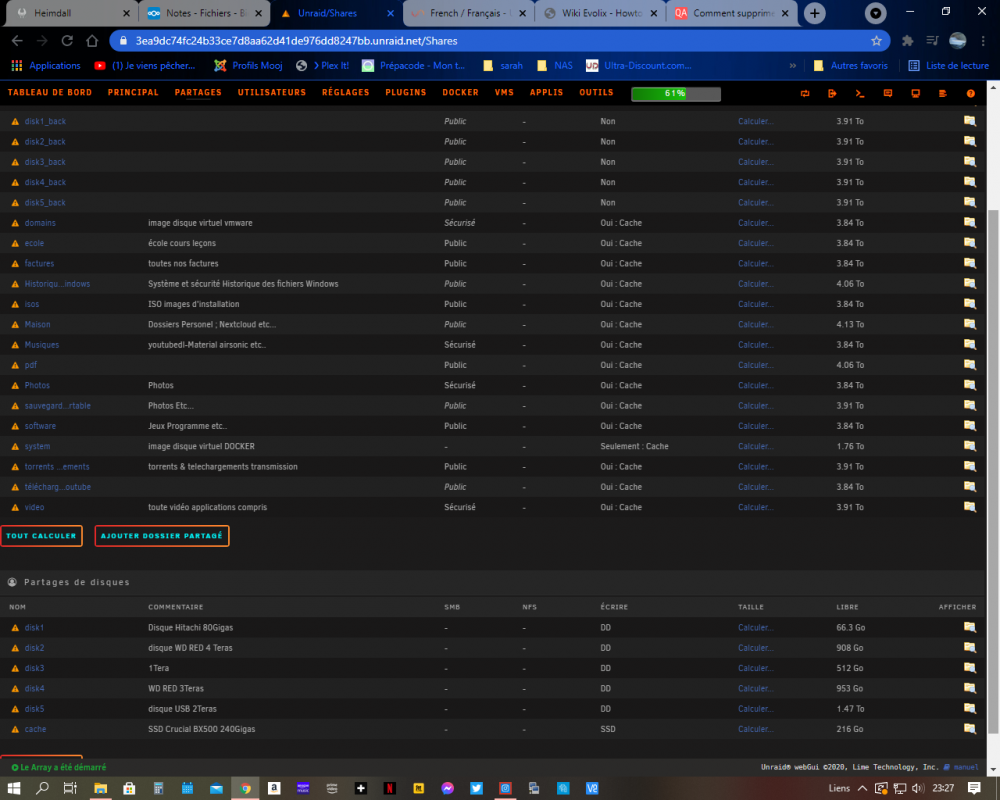Open the Messenger app in the taskbar
1000x800 pixels.
(447, 789)
